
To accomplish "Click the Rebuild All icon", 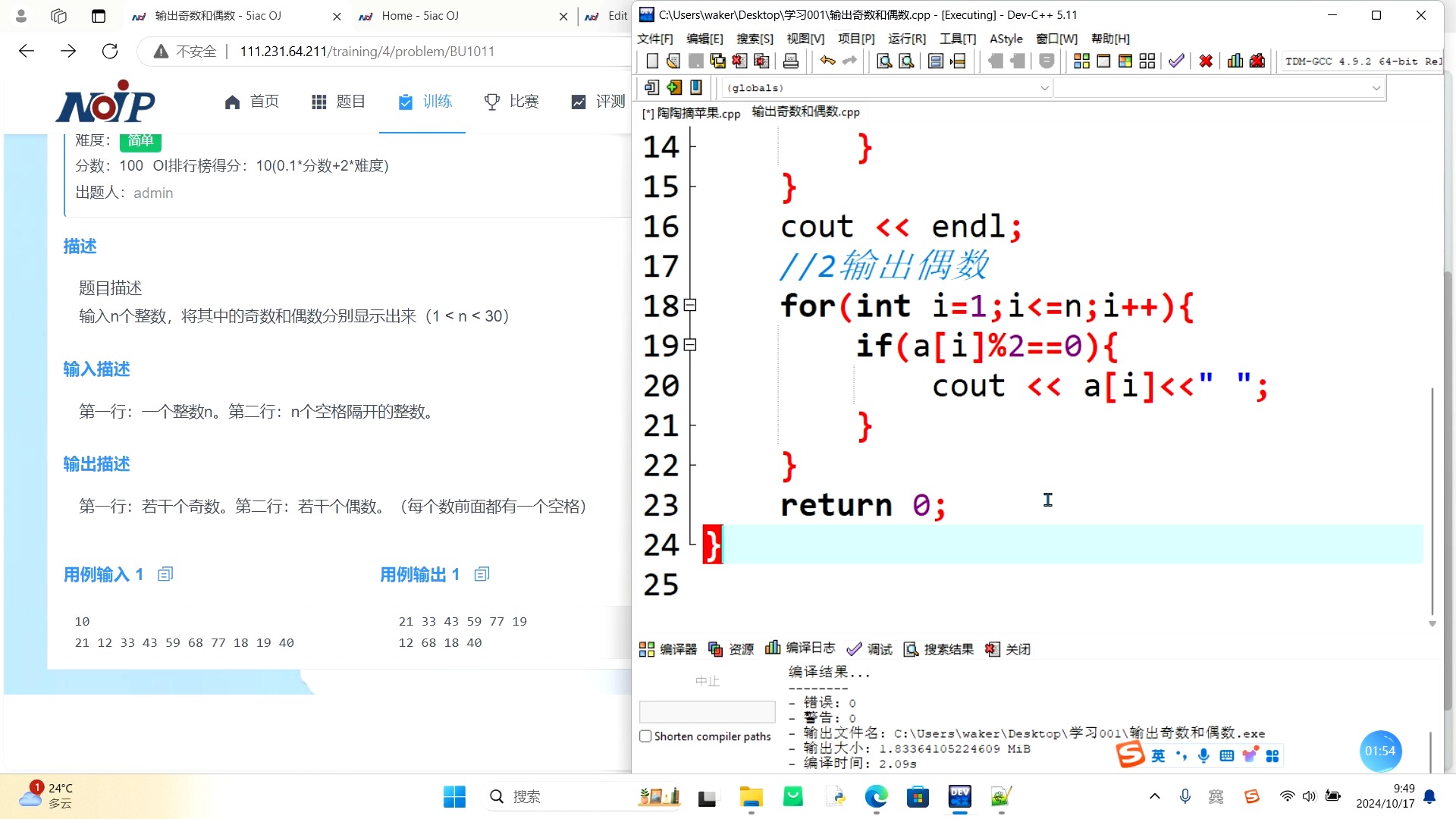I will [1147, 61].
